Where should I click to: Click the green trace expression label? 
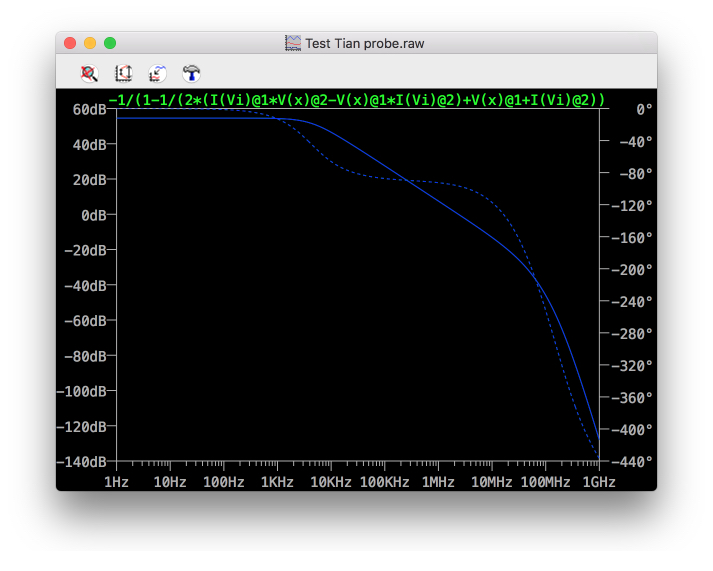(357, 100)
